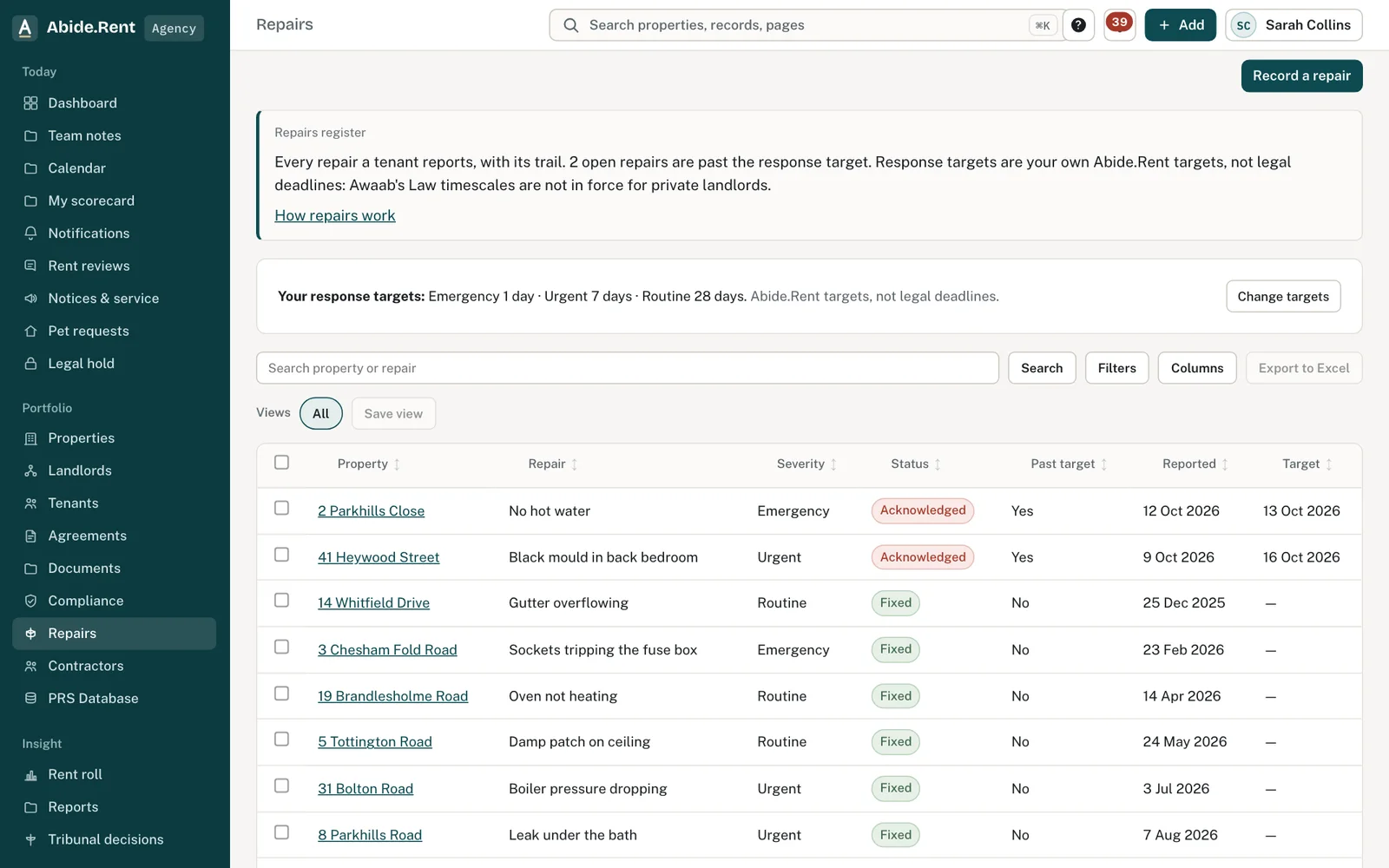This screenshot has width=1389, height=868.
Task: Focus the global search properties, records, pages box
Action: click(x=807, y=25)
